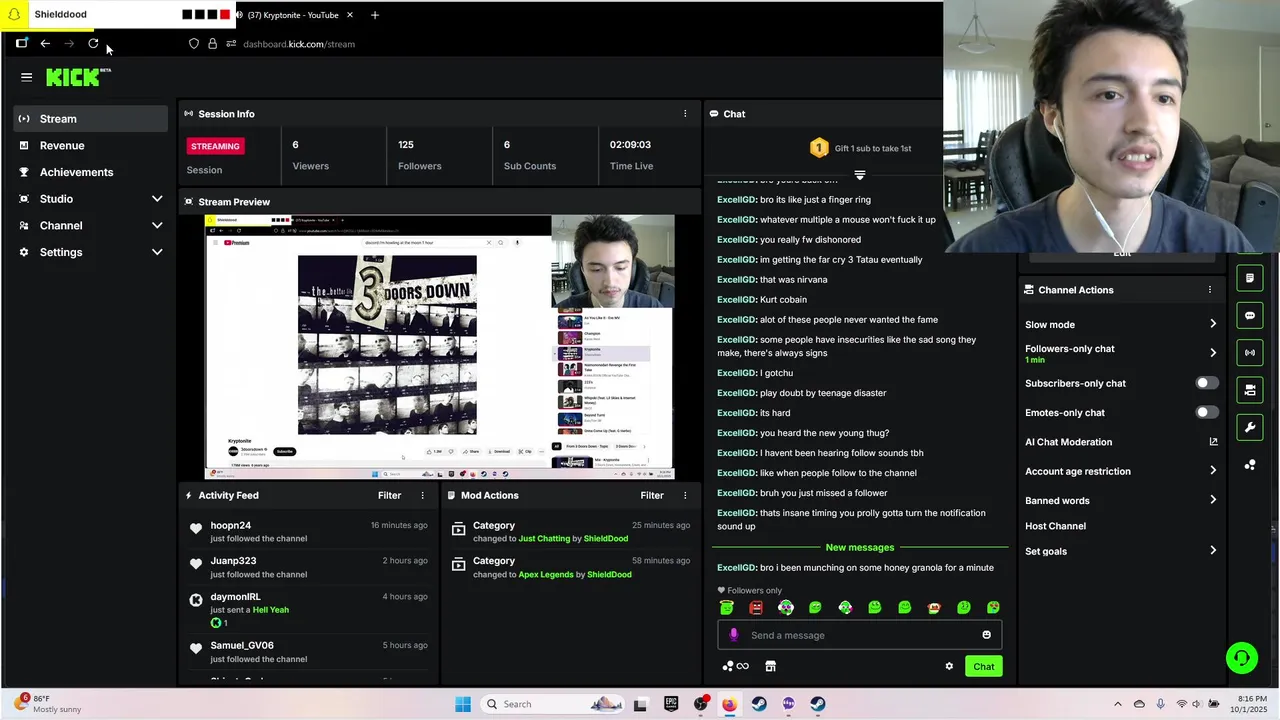Show hidden system tray icons
This screenshot has height=720, width=1280.
1118,704
